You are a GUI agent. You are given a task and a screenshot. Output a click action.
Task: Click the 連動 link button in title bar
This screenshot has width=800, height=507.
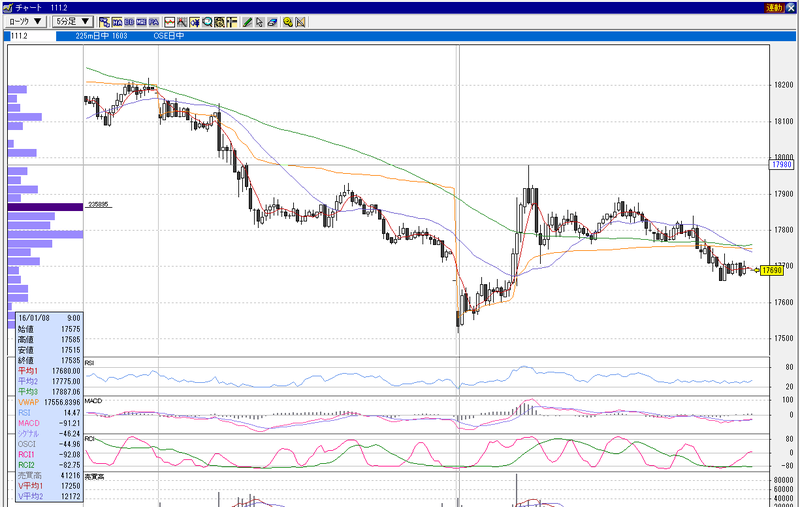tap(774, 8)
